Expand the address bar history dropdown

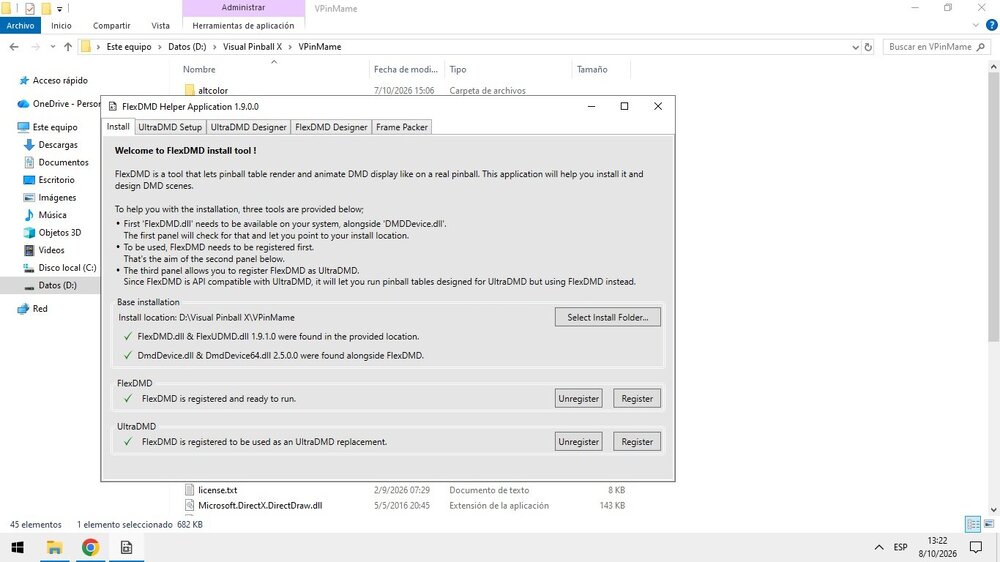[x=855, y=47]
